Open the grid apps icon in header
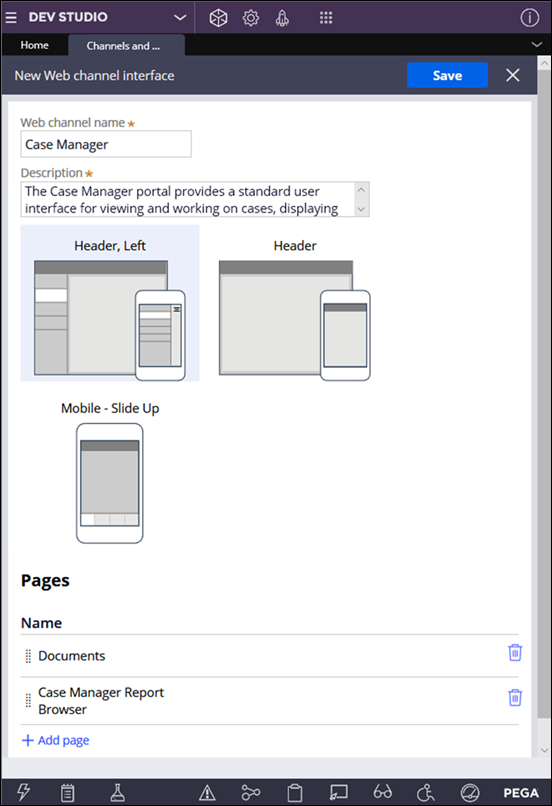 326,18
